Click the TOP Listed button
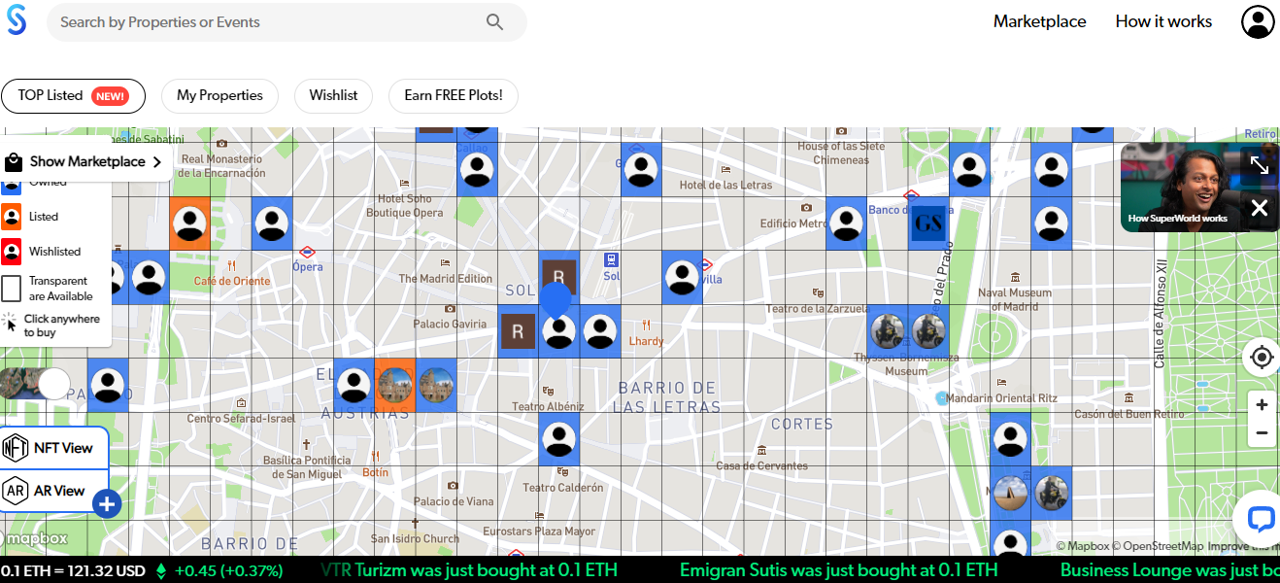Screen dimensions: 1280x583 click(x=73, y=96)
